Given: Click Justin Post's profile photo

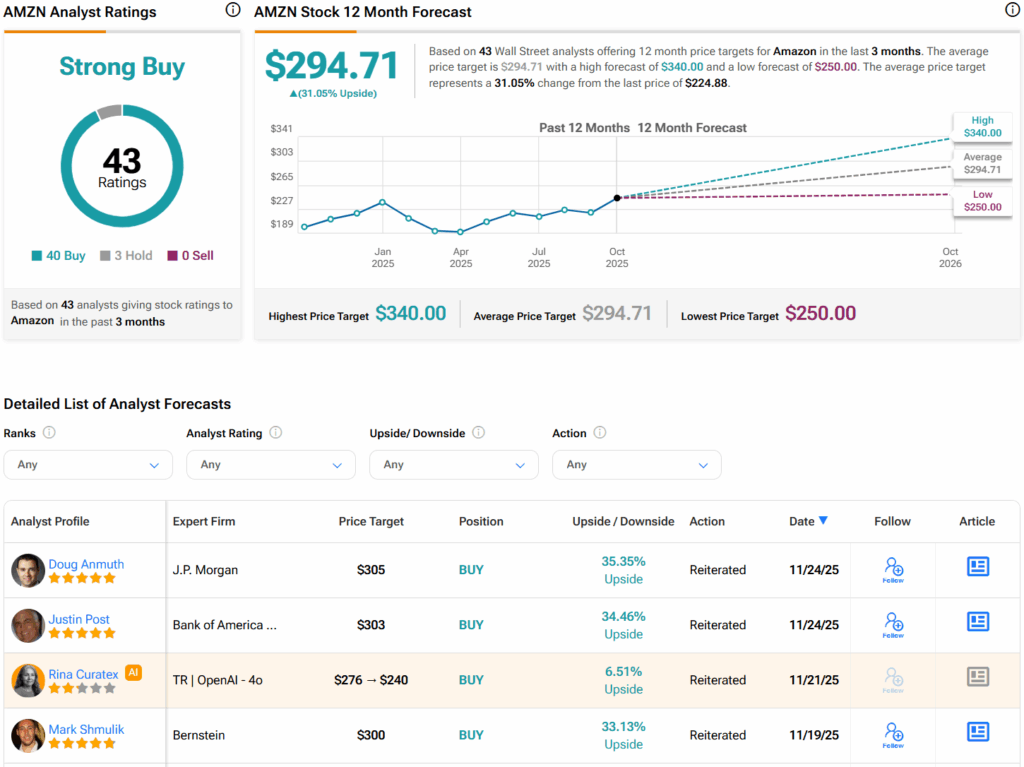Looking at the screenshot, I should [28, 625].
